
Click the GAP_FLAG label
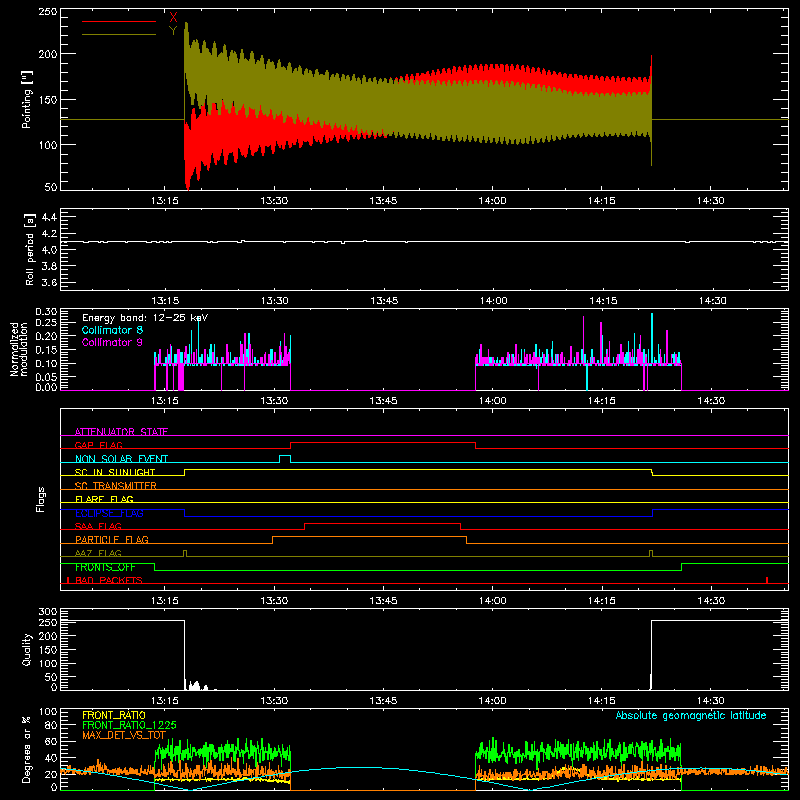(x=99, y=445)
